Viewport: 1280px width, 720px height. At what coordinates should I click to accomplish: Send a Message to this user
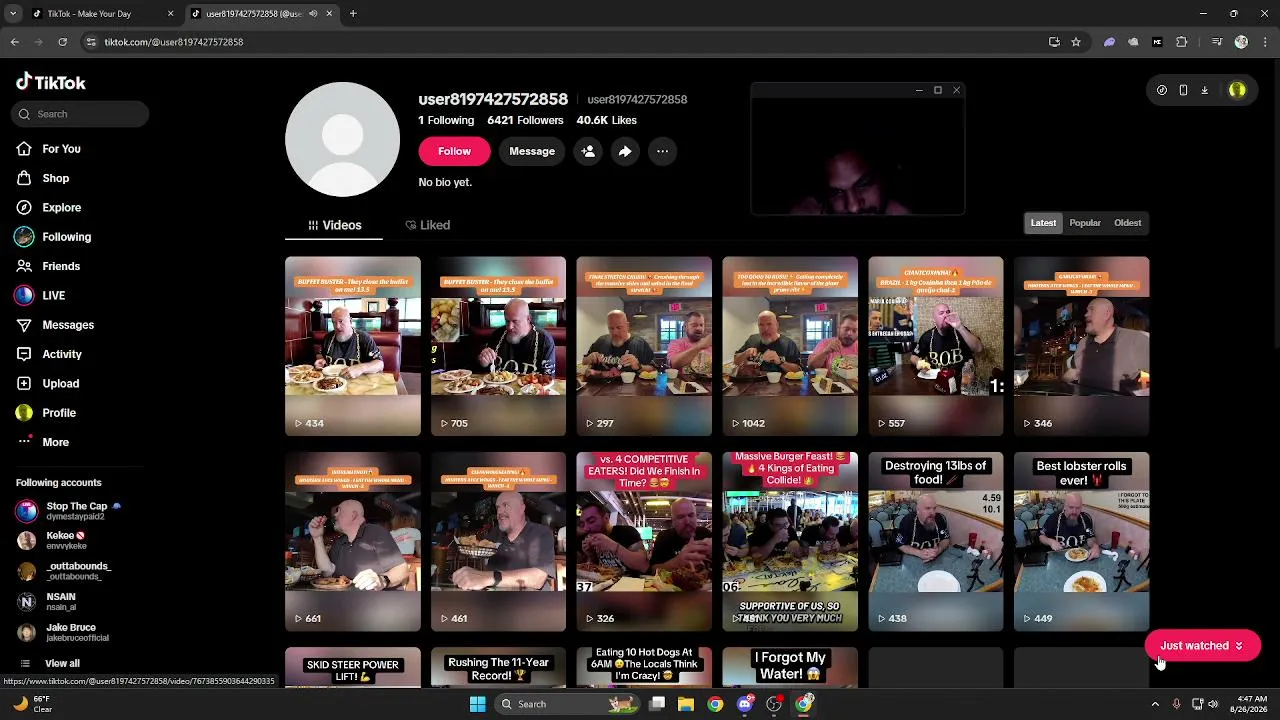click(x=532, y=151)
